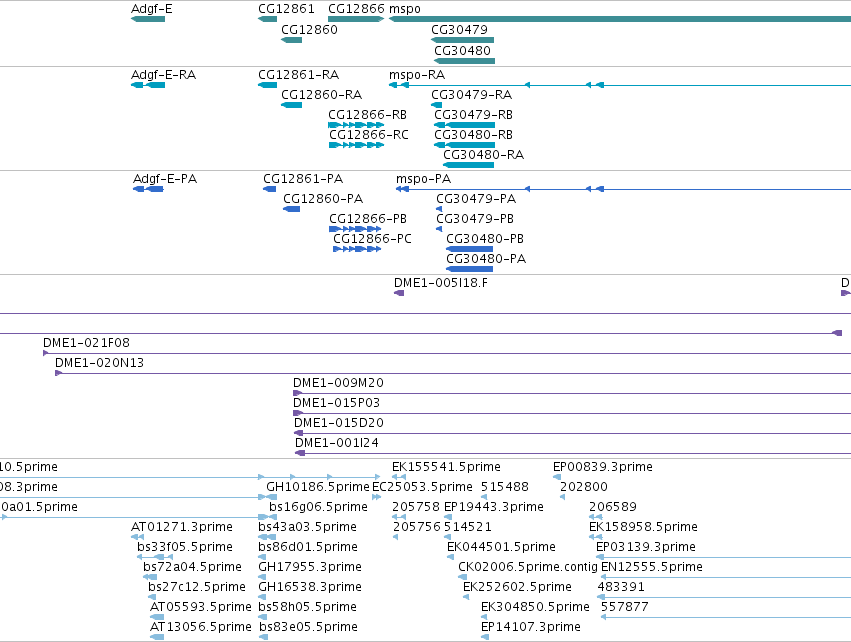Viewport: 851px width, 642px height.
Task: Click the bs86d01.5prime EST label
Action: point(308,547)
